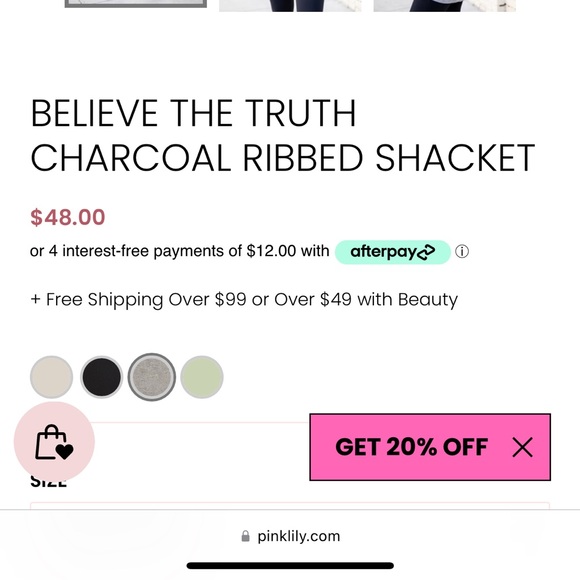The height and width of the screenshot is (580, 580).
Task: Tap the pinklily.com address bar
Action: (x=290, y=536)
